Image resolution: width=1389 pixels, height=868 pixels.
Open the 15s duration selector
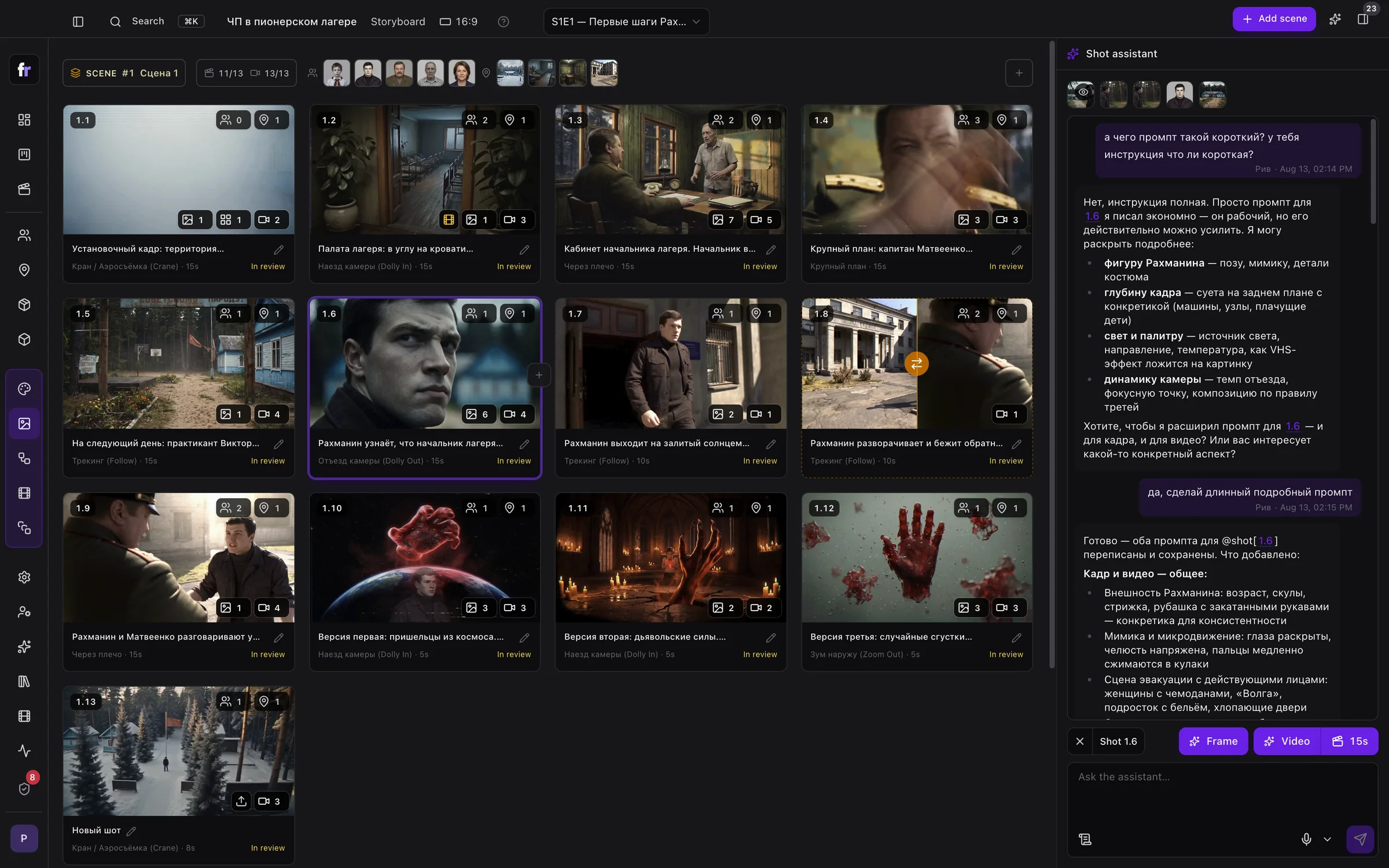pyautogui.click(x=1350, y=741)
